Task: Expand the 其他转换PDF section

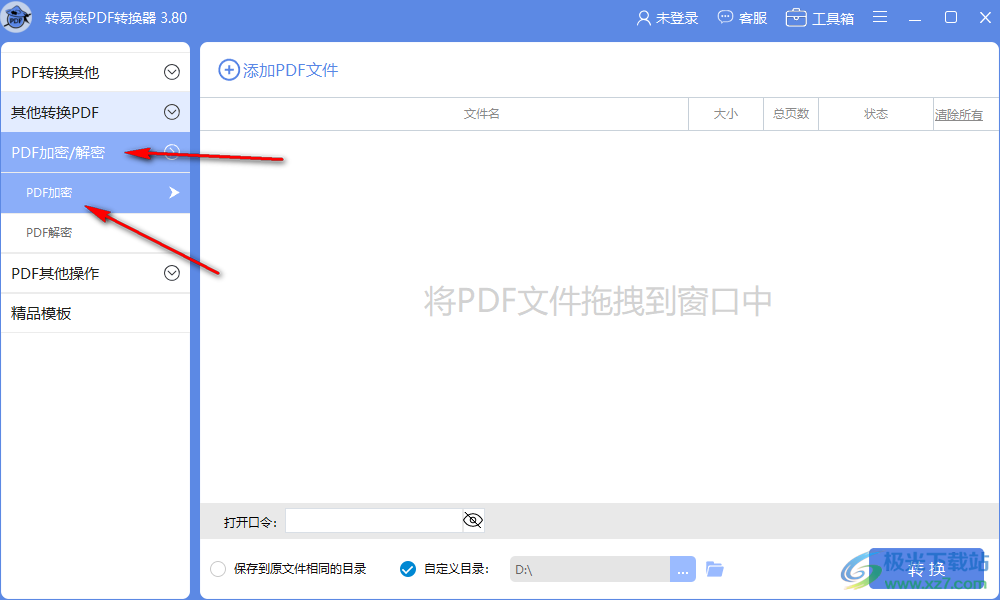Action: [x=96, y=112]
